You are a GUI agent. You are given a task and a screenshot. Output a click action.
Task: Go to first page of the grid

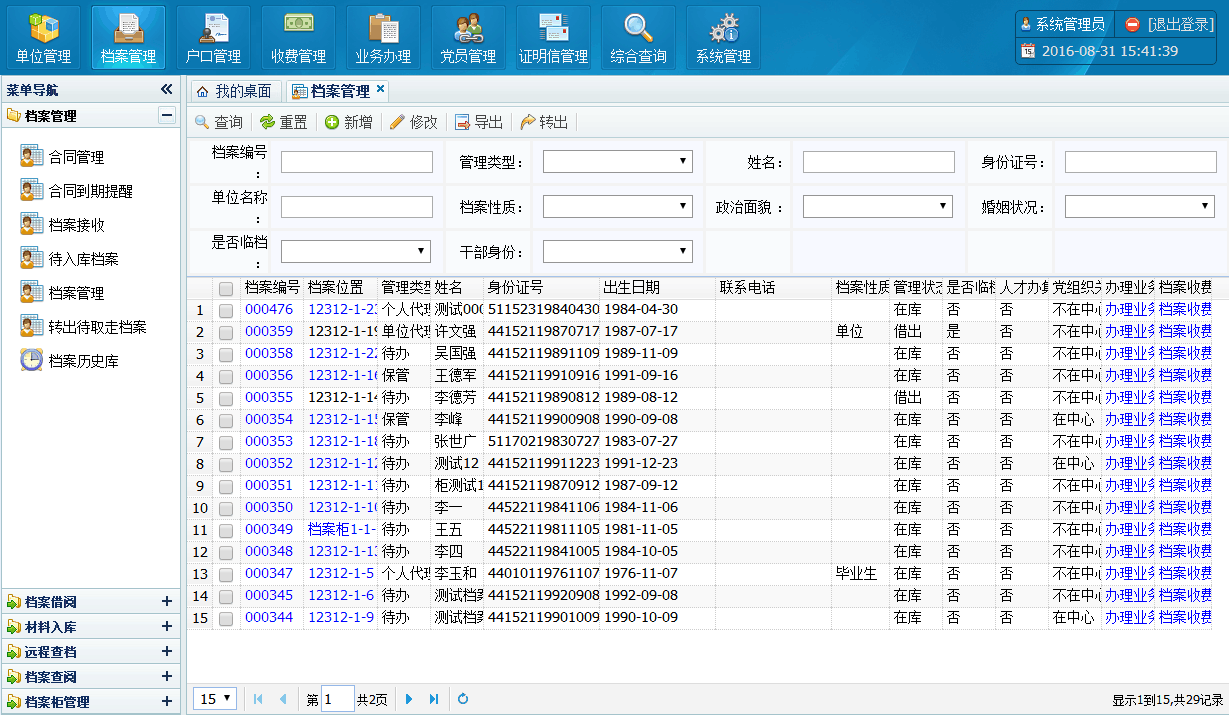(259, 699)
